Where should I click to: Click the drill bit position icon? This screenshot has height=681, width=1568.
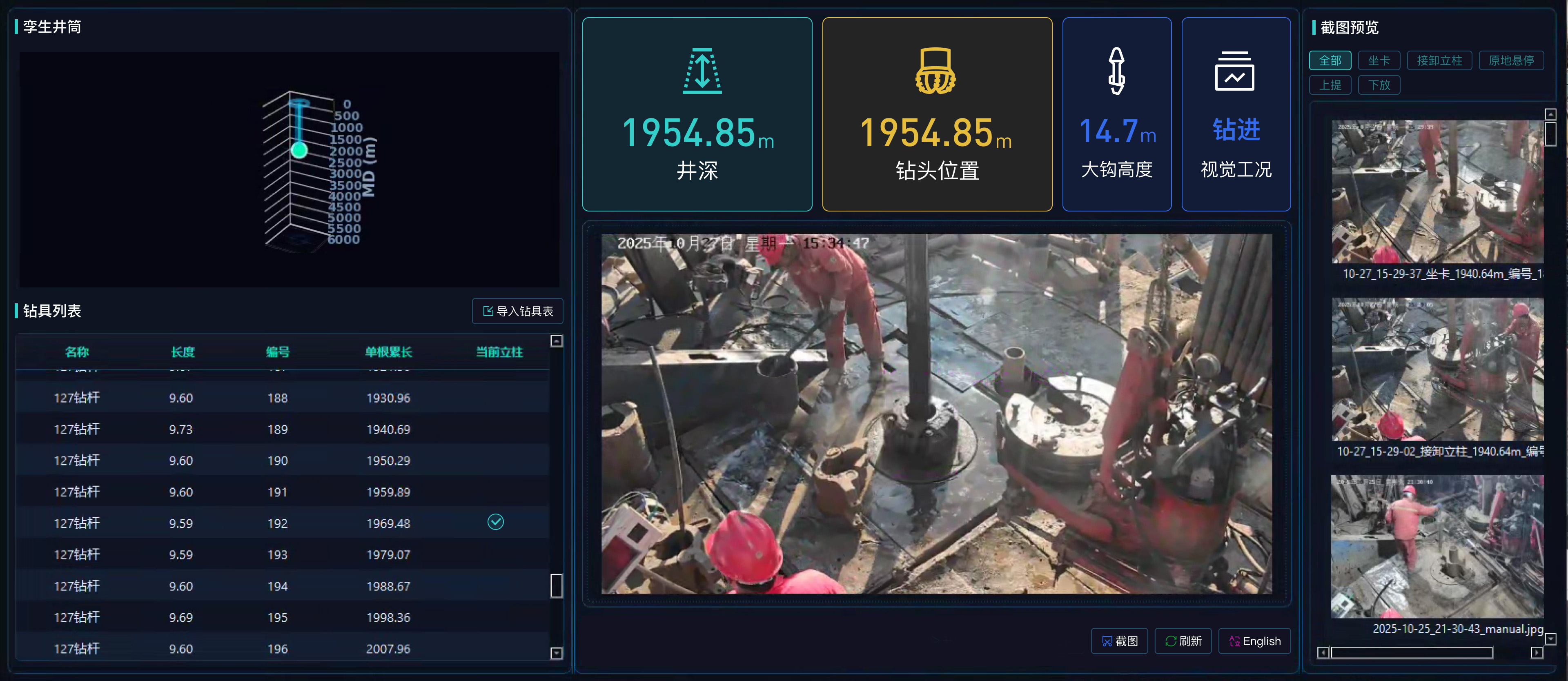(935, 71)
